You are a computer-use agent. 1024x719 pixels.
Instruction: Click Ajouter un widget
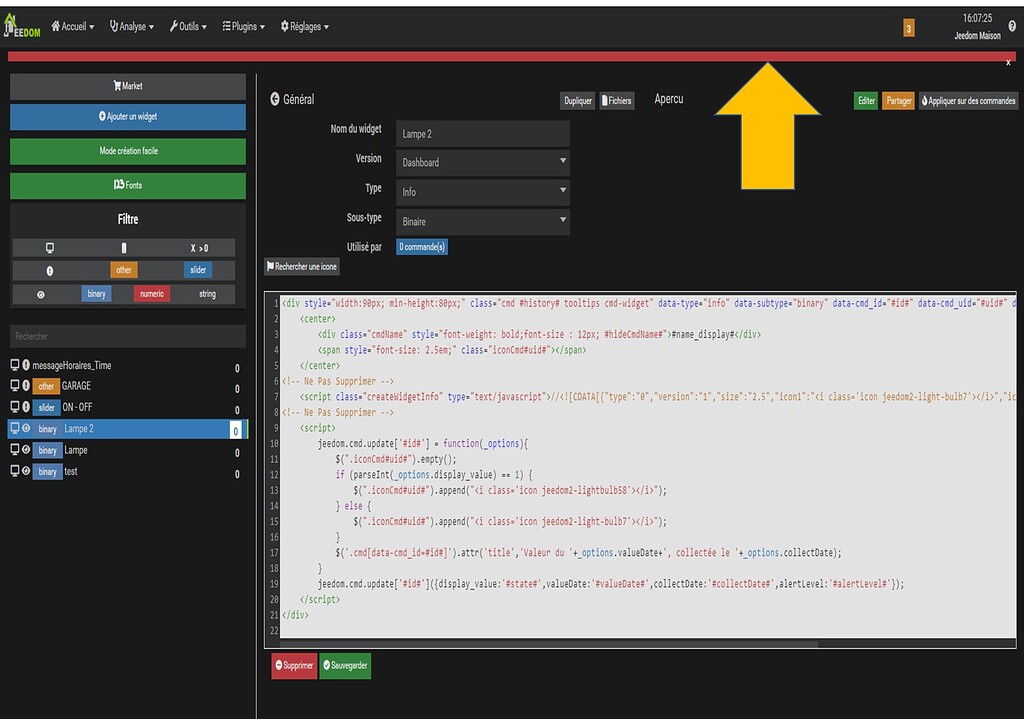[x=128, y=116]
